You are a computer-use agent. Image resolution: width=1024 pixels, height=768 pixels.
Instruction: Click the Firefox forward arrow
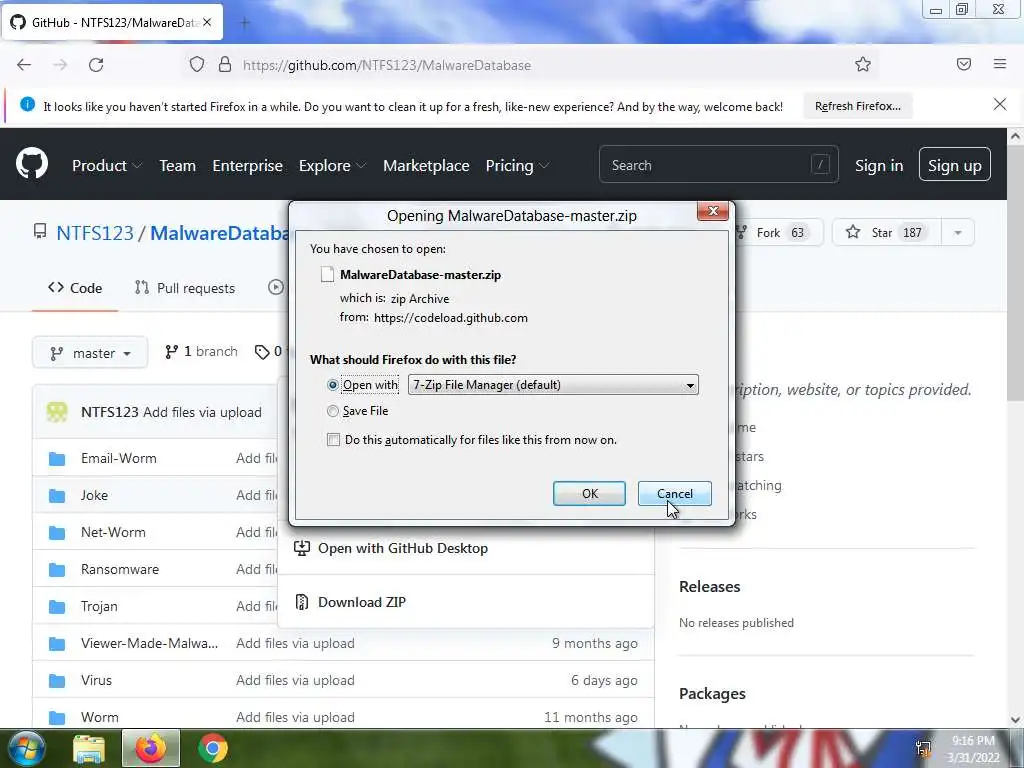click(x=60, y=65)
